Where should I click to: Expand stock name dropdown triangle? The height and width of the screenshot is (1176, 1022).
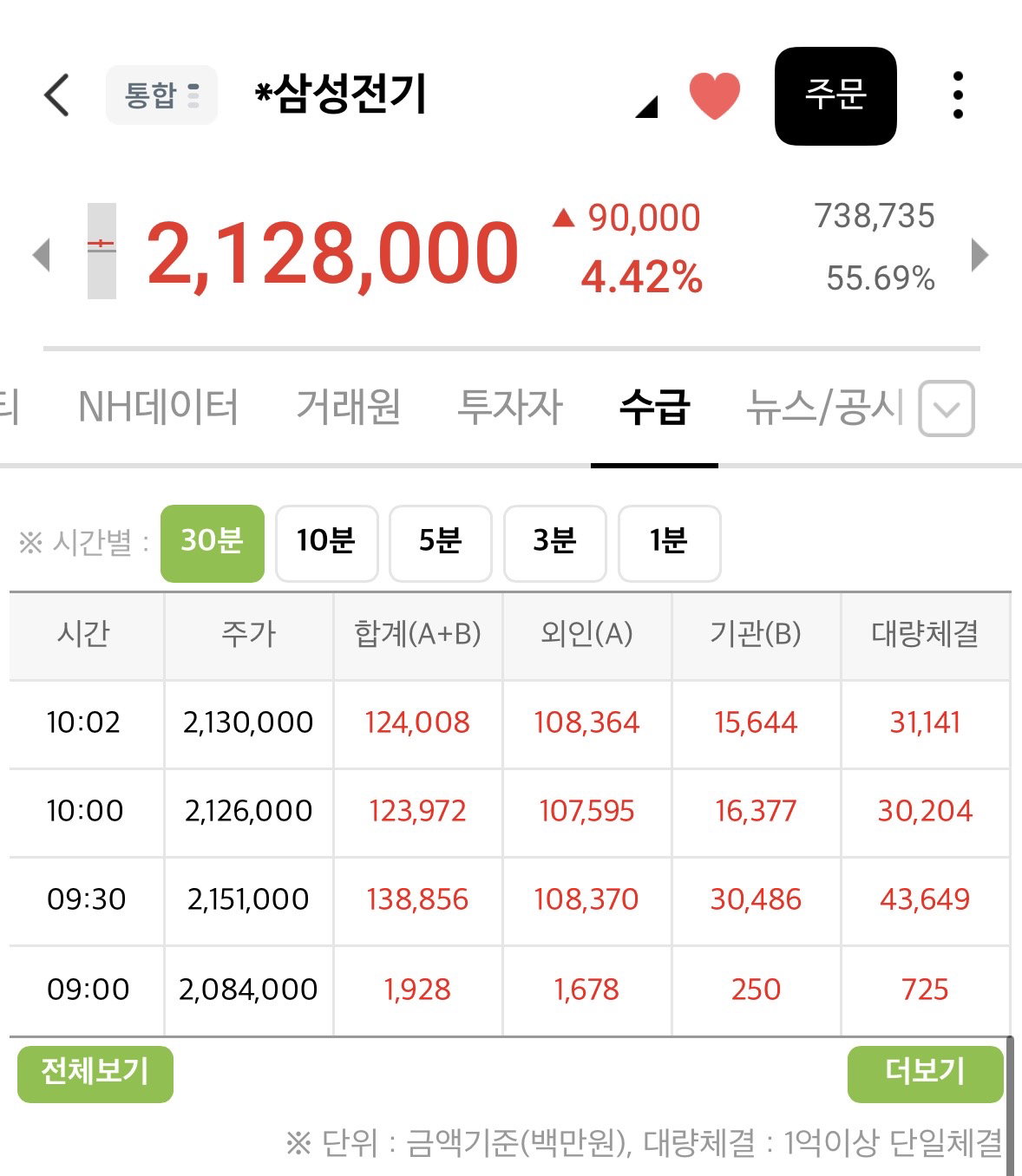[646, 107]
